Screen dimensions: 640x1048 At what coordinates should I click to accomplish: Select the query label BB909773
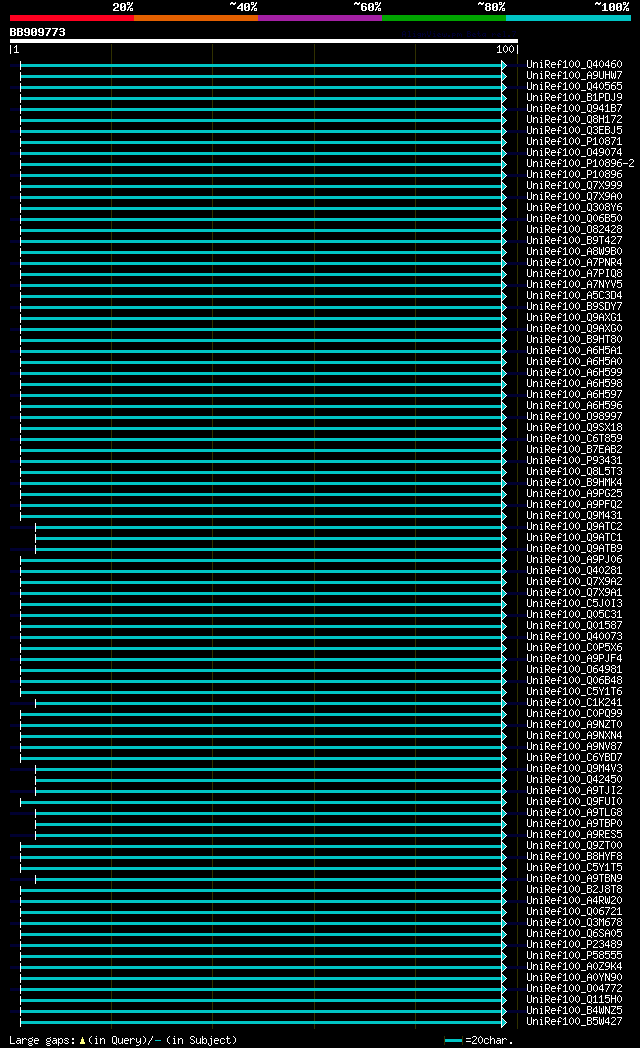[x=37, y=32]
